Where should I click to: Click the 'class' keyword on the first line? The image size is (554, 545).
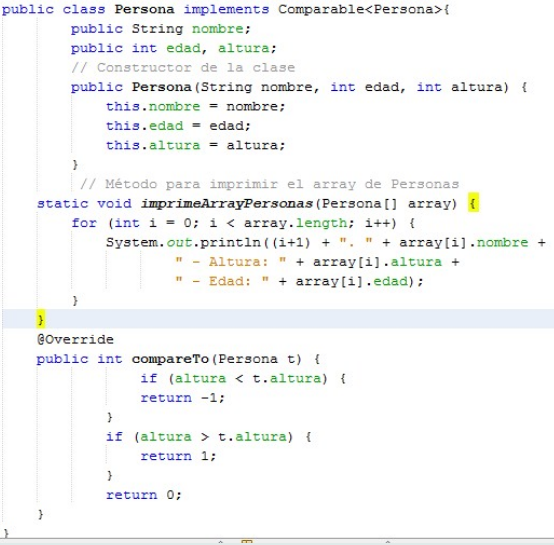click(84, 9)
